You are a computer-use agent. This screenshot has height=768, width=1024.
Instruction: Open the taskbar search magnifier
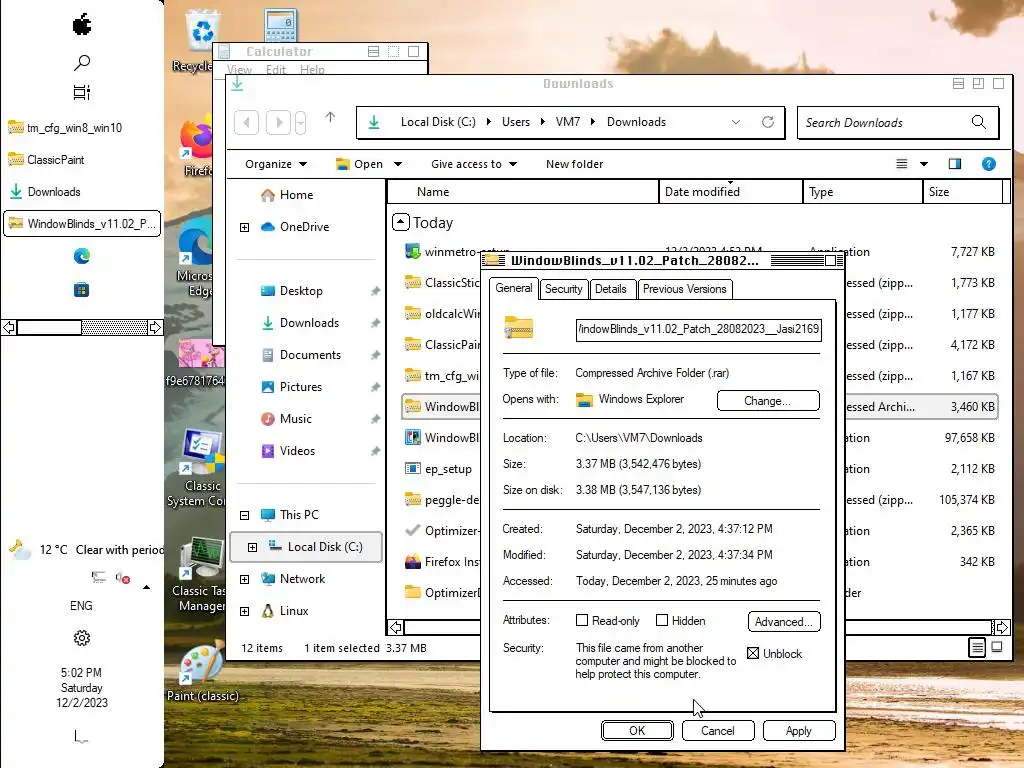pyautogui.click(x=82, y=63)
